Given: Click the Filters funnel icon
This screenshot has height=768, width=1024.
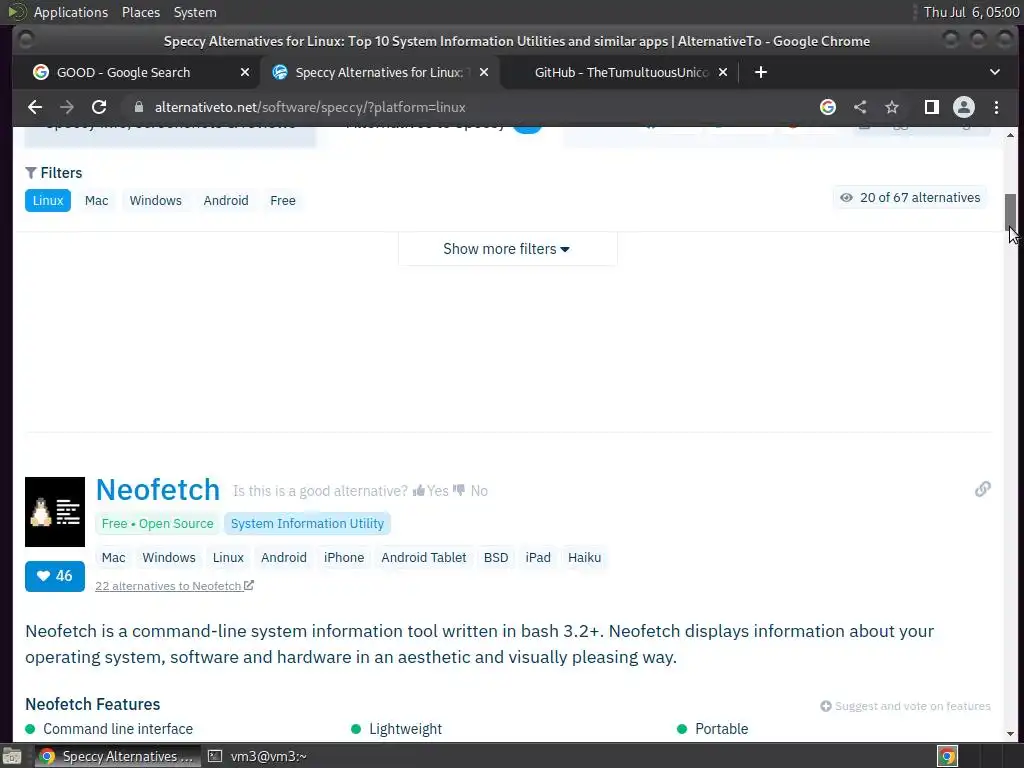Looking at the screenshot, I should 31,173.
